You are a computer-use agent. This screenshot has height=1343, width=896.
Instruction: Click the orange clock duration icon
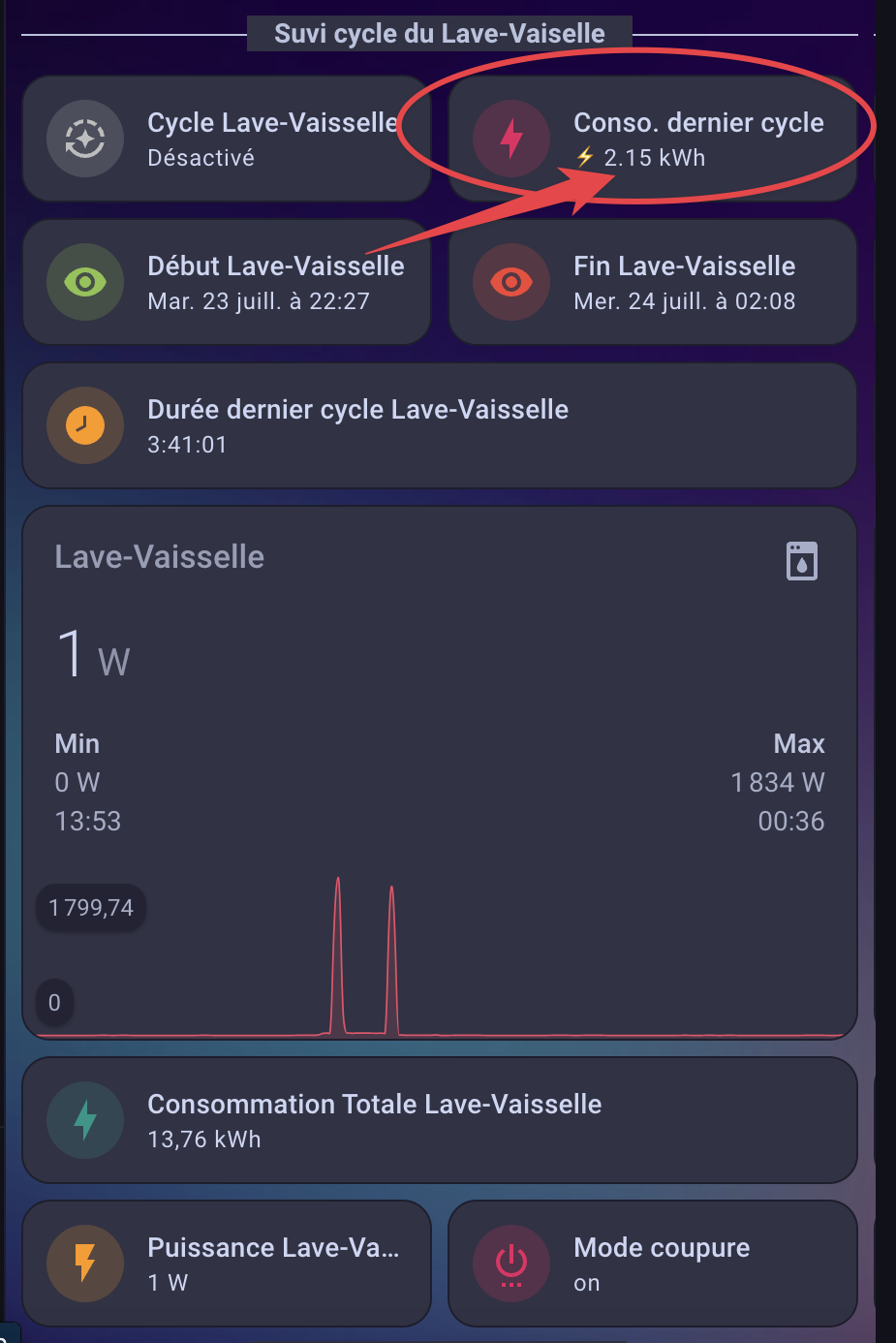[x=85, y=425]
